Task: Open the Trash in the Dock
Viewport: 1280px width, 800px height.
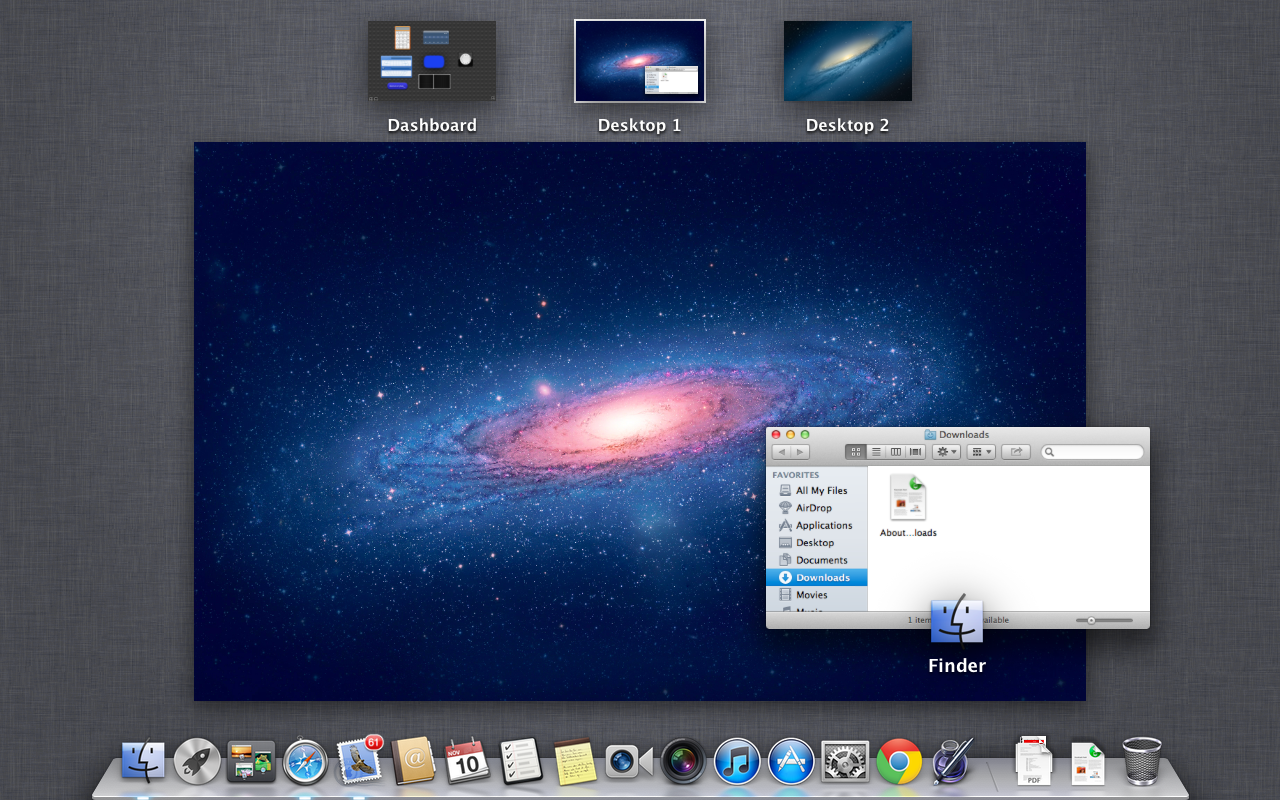Action: click(1142, 762)
